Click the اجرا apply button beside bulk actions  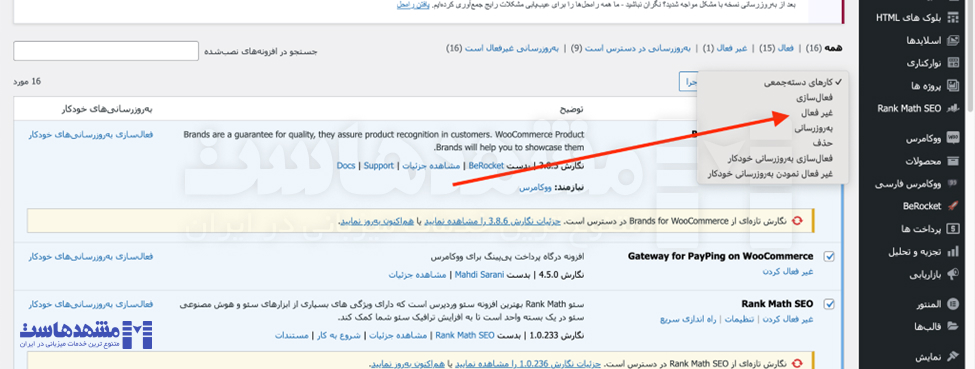(689, 82)
